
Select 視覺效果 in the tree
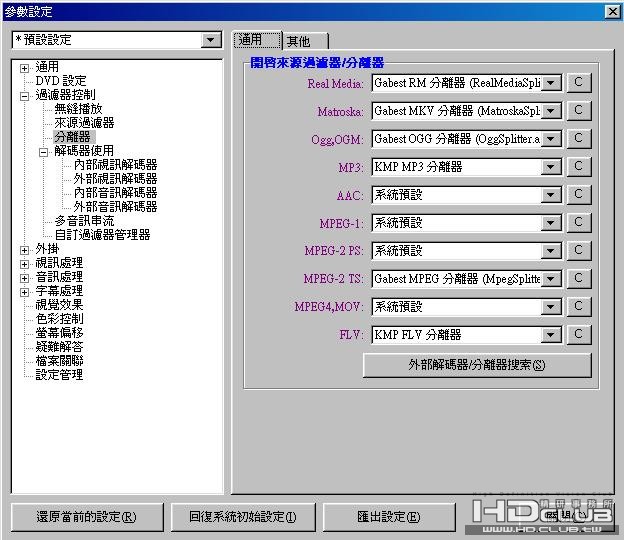coord(59,305)
